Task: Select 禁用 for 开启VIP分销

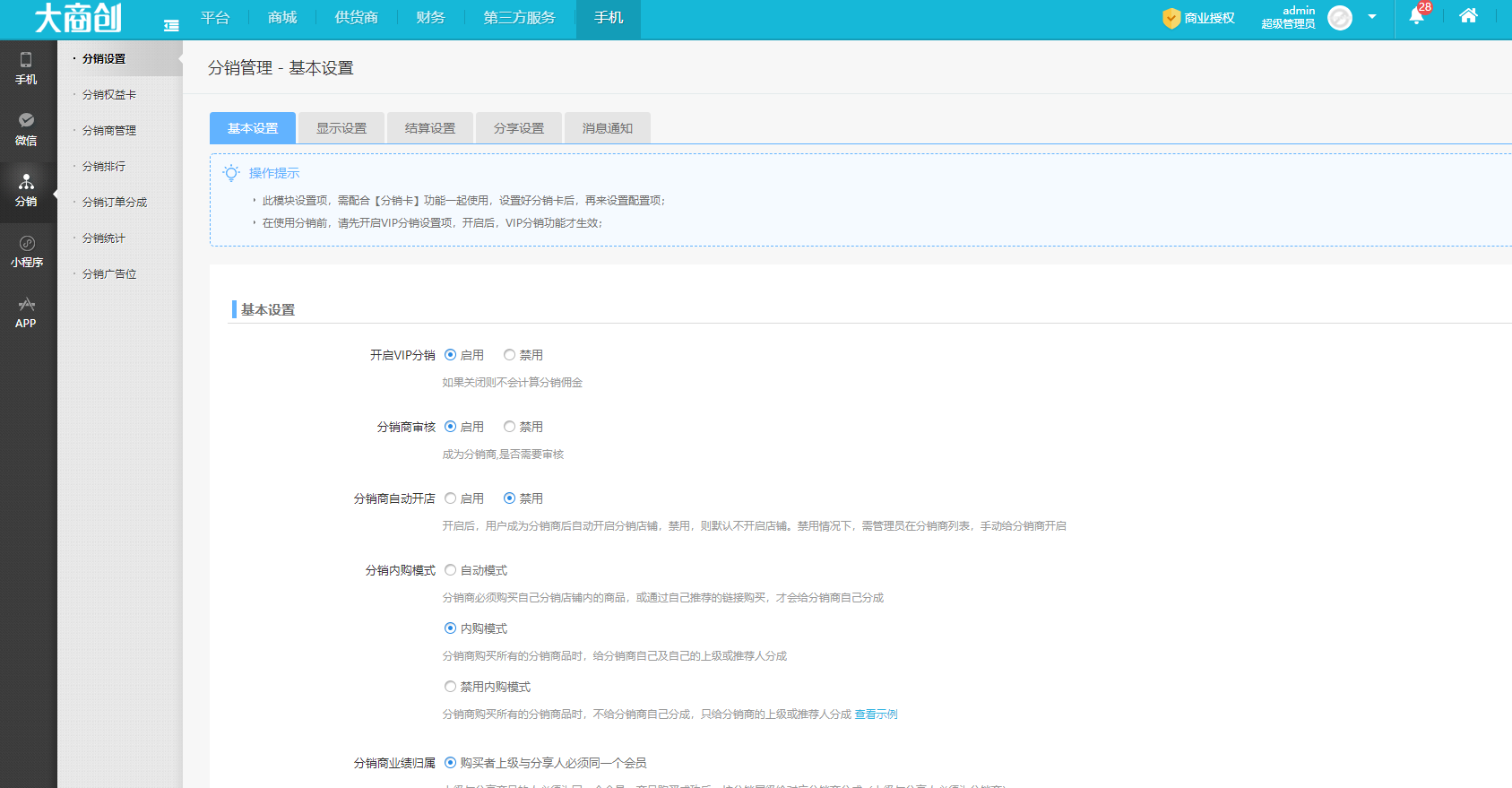Action: point(510,355)
